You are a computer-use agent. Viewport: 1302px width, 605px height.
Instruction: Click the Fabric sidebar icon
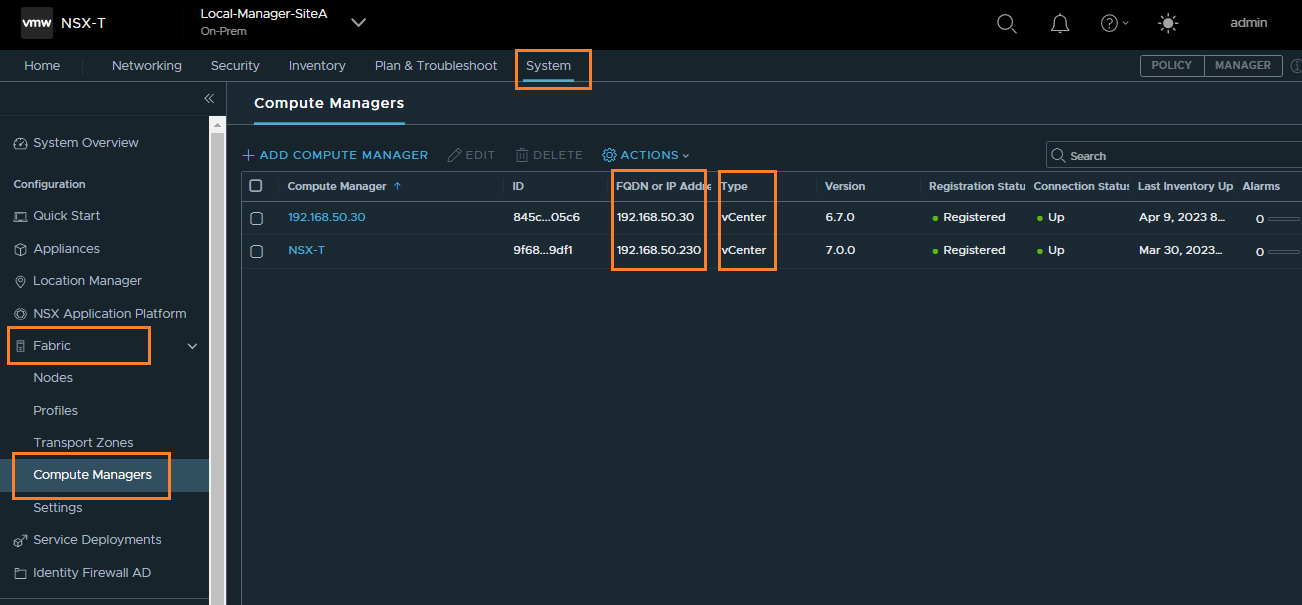point(20,346)
